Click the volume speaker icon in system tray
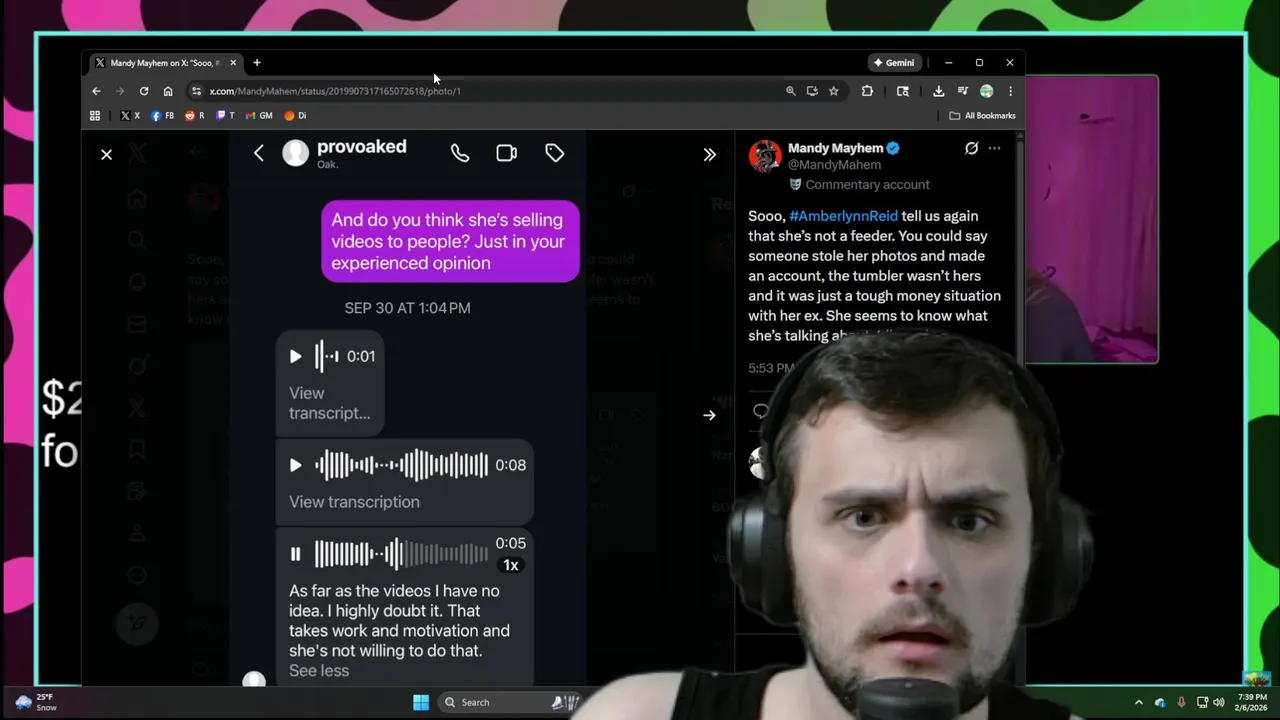1280x720 pixels. click(x=1218, y=702)
